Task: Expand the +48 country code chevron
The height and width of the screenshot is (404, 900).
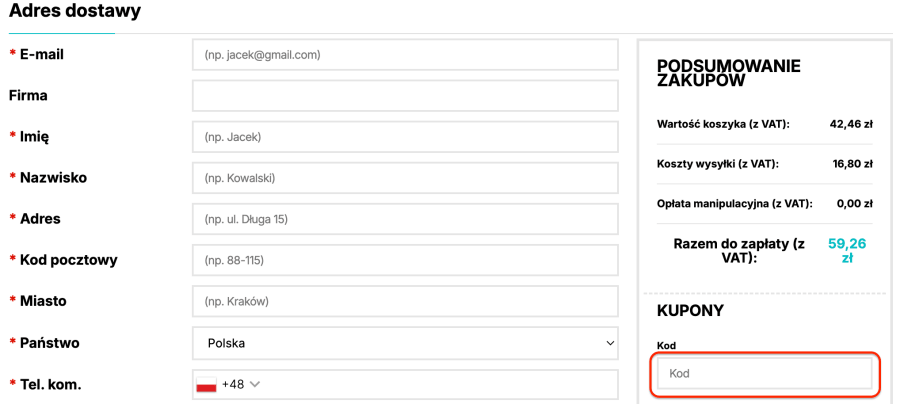Action: click(255, 384)
